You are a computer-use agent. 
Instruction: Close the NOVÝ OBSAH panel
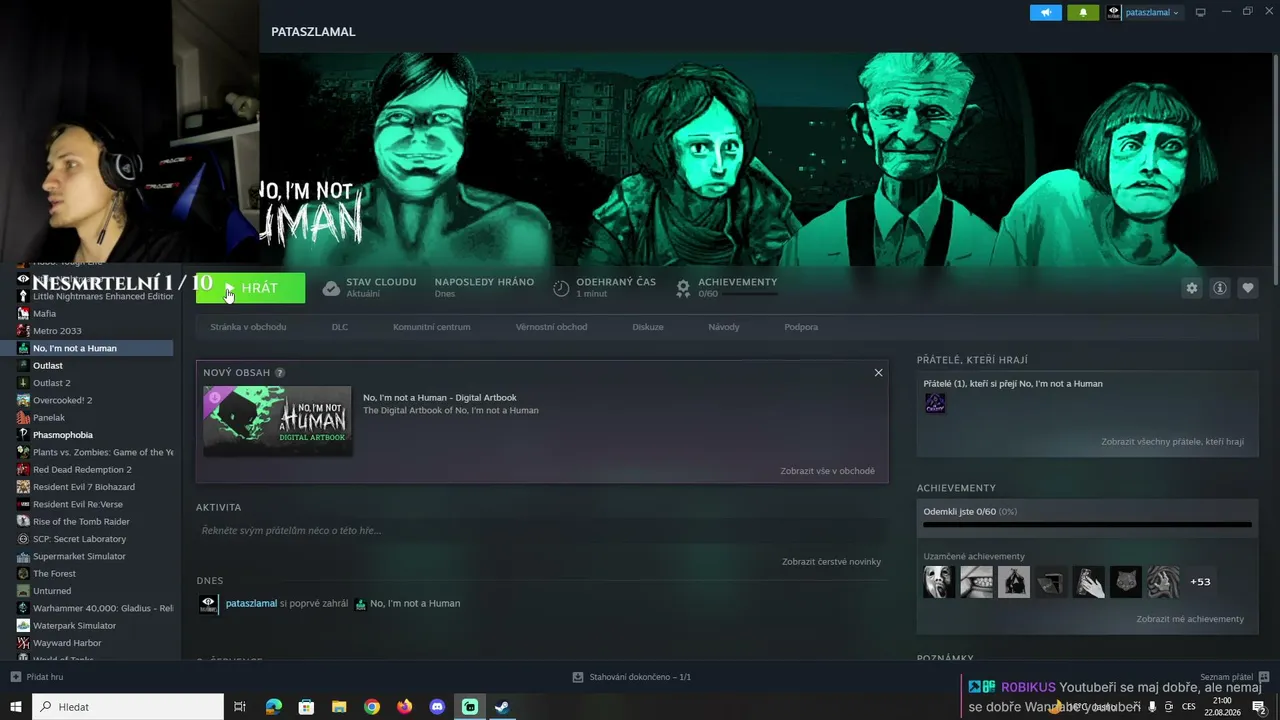point(878,373)
